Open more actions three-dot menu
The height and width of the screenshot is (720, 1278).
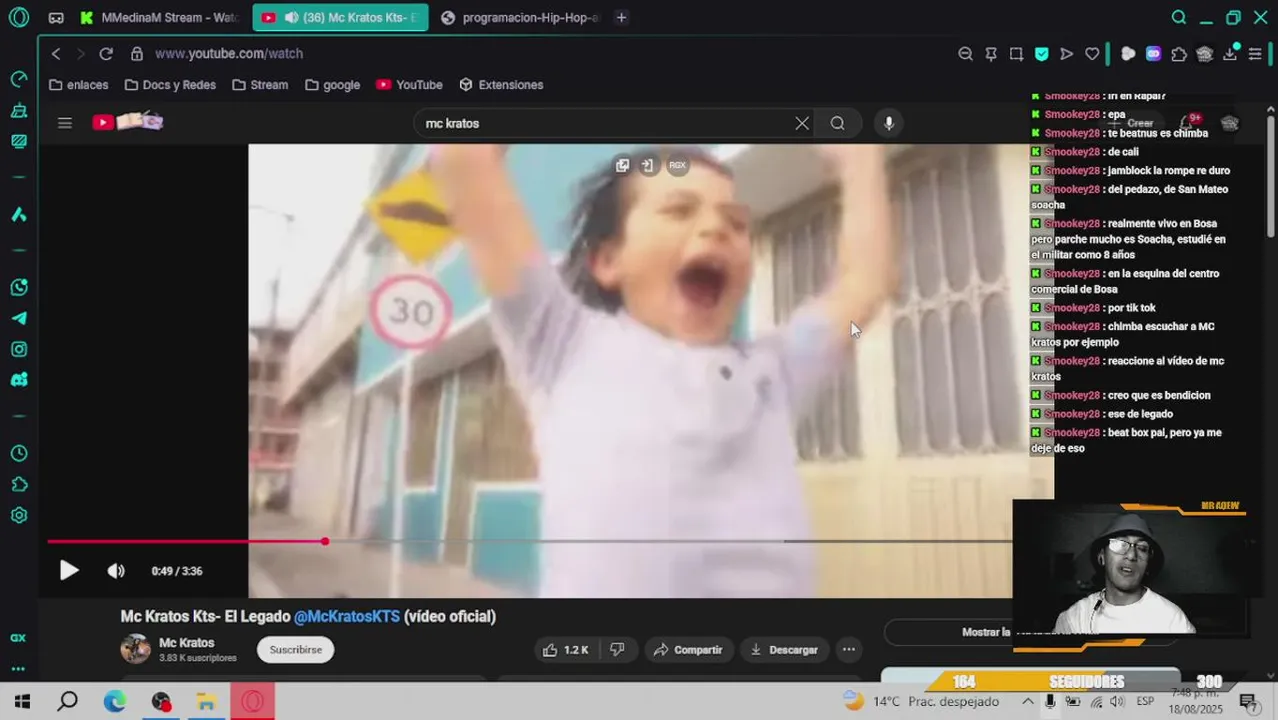(848, 650)
